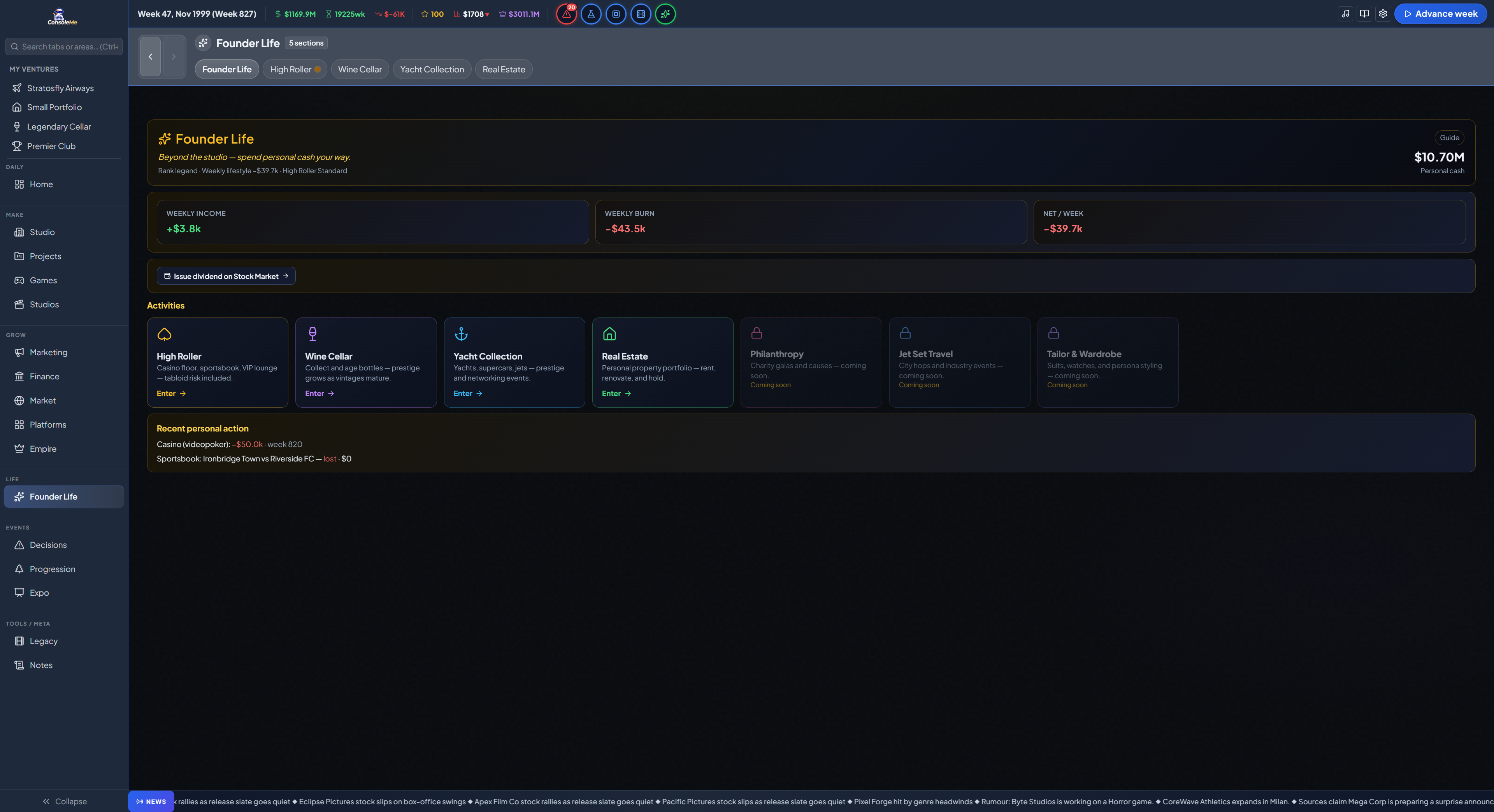The image size is (1494, 812).
Task: Open the green sparkles Founder Life shortcut
Action: [x=665, y=14]
